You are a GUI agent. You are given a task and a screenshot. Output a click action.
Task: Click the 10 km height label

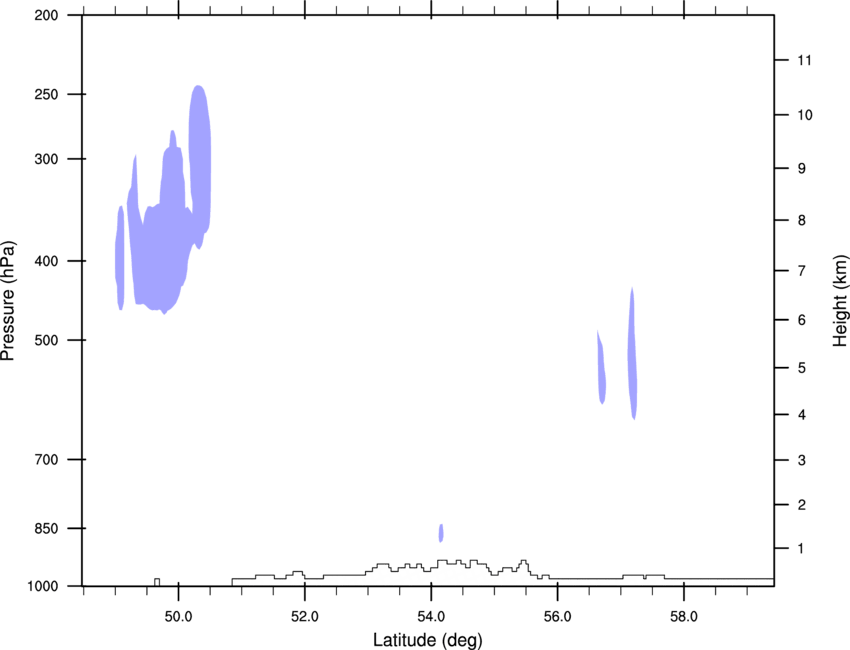805,115
